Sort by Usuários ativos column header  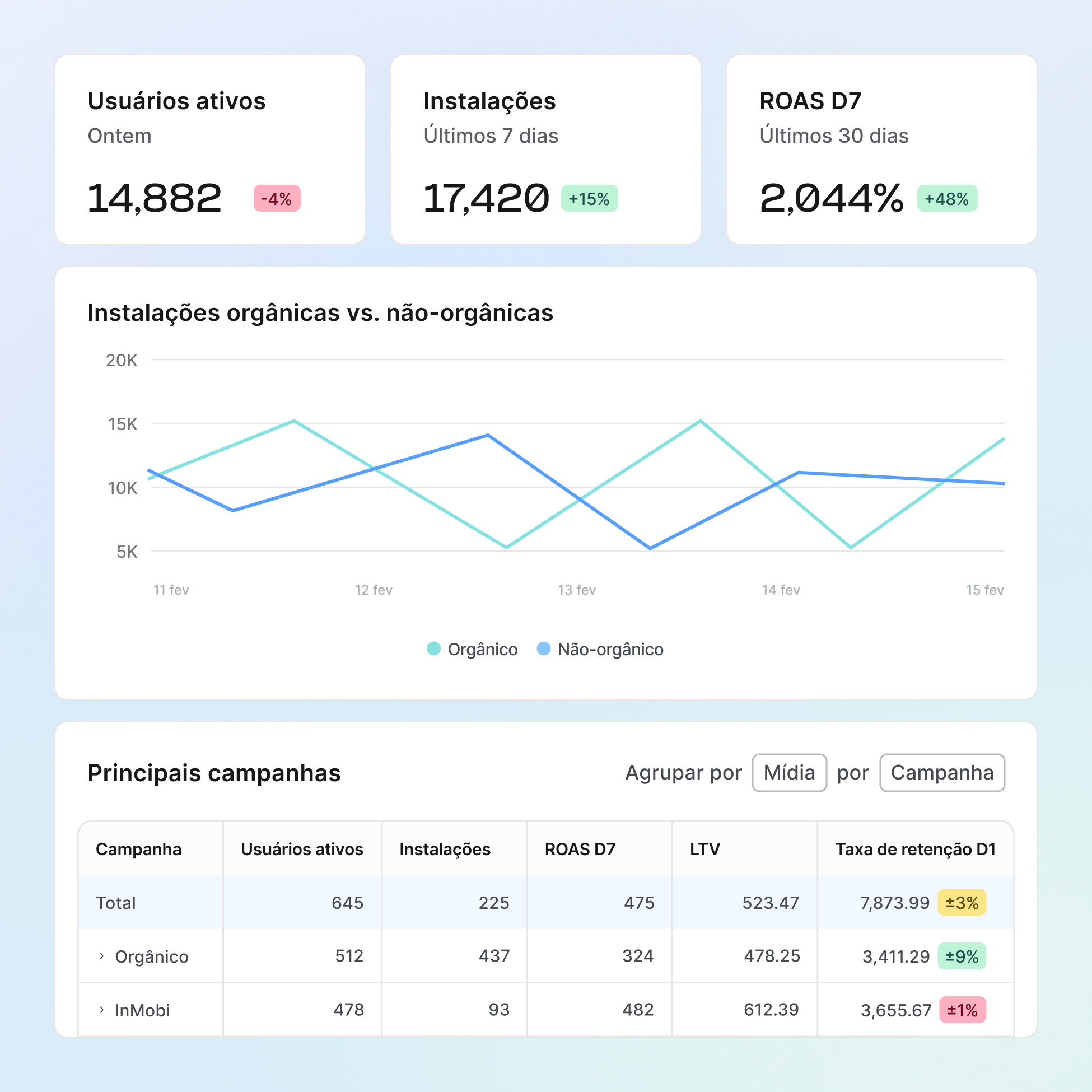(302, 849)
